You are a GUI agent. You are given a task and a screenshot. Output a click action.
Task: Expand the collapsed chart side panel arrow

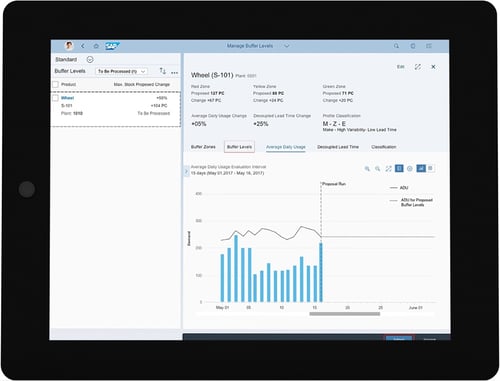[186, 171]
